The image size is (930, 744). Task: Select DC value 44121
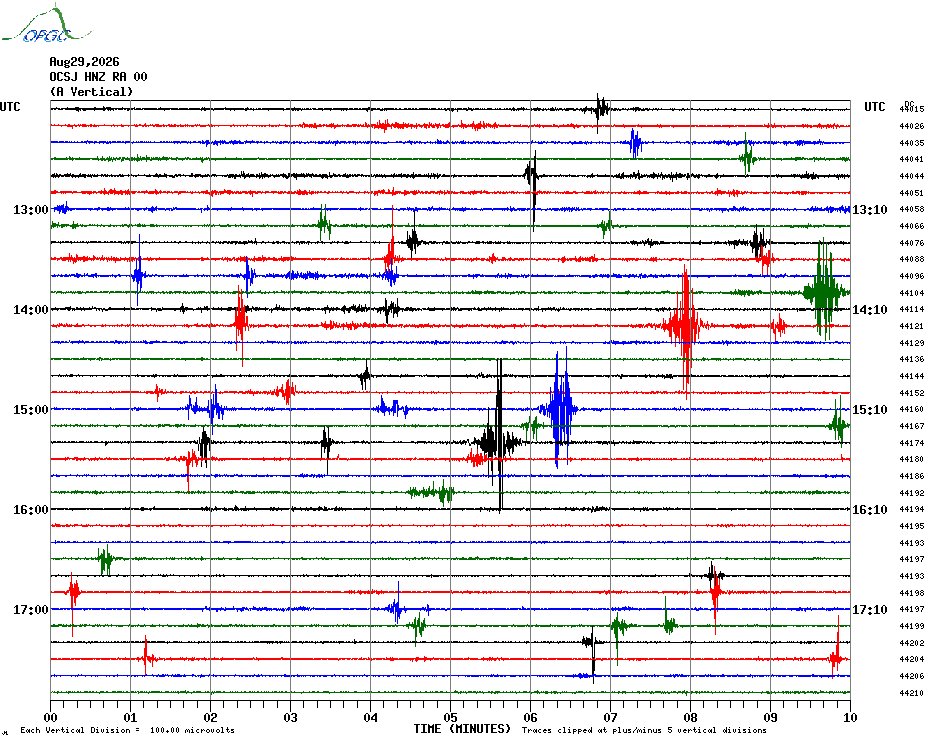(x=912, y=326)
